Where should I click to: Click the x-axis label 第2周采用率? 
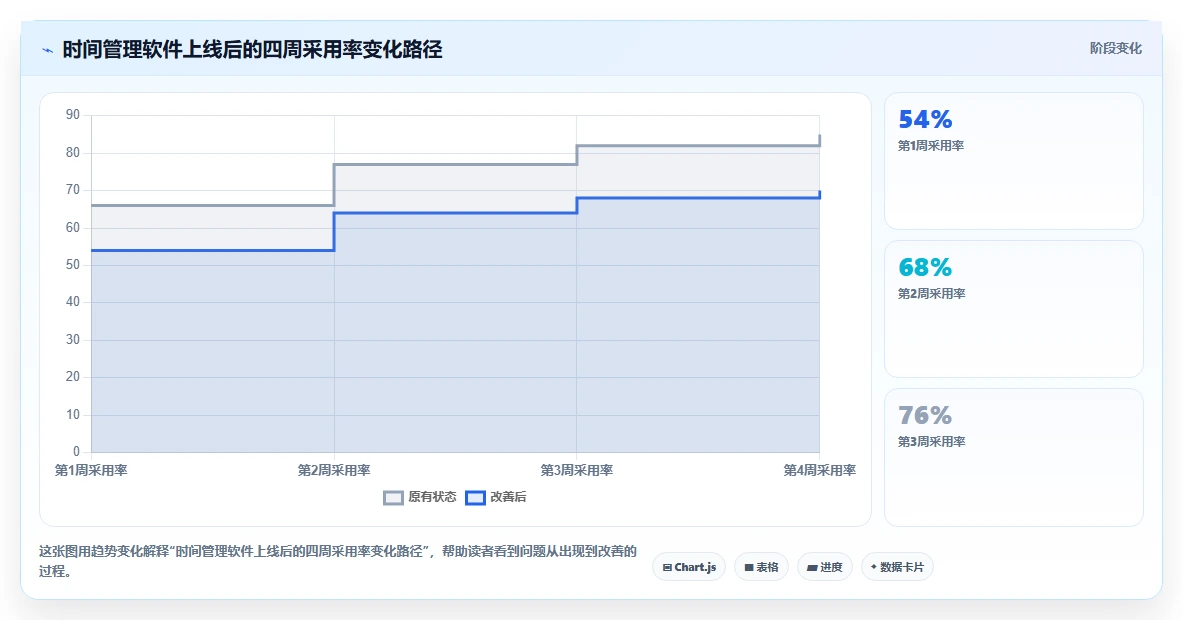coord(334,471)
